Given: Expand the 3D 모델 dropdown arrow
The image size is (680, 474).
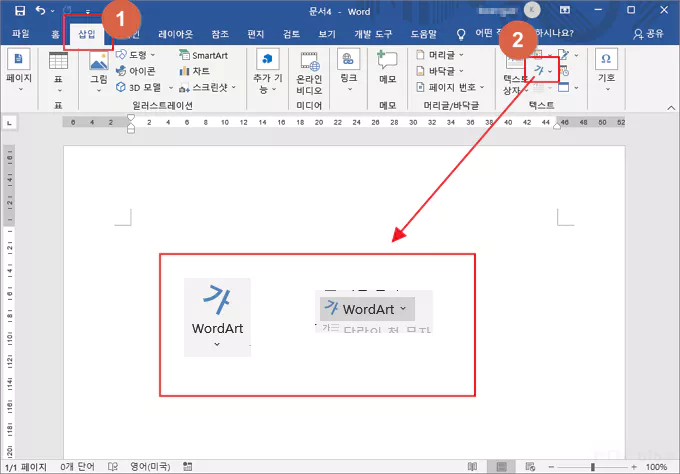Looking at the screenshot, I should (x=170, y=88).
